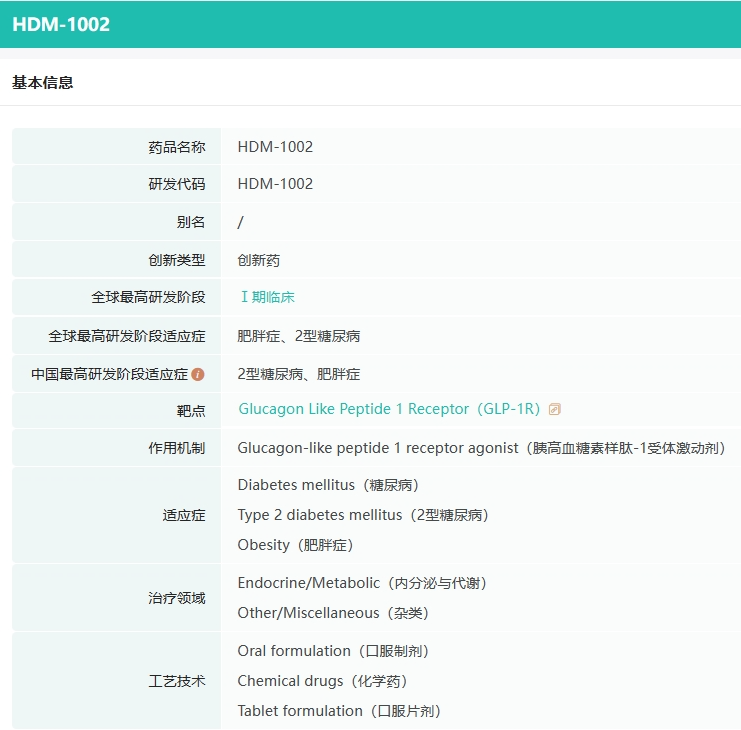Click the info icon beside 中国最高研发阶段适应症
The height and width of the screenshot is (730, 741).
click(x=198, y=375)
